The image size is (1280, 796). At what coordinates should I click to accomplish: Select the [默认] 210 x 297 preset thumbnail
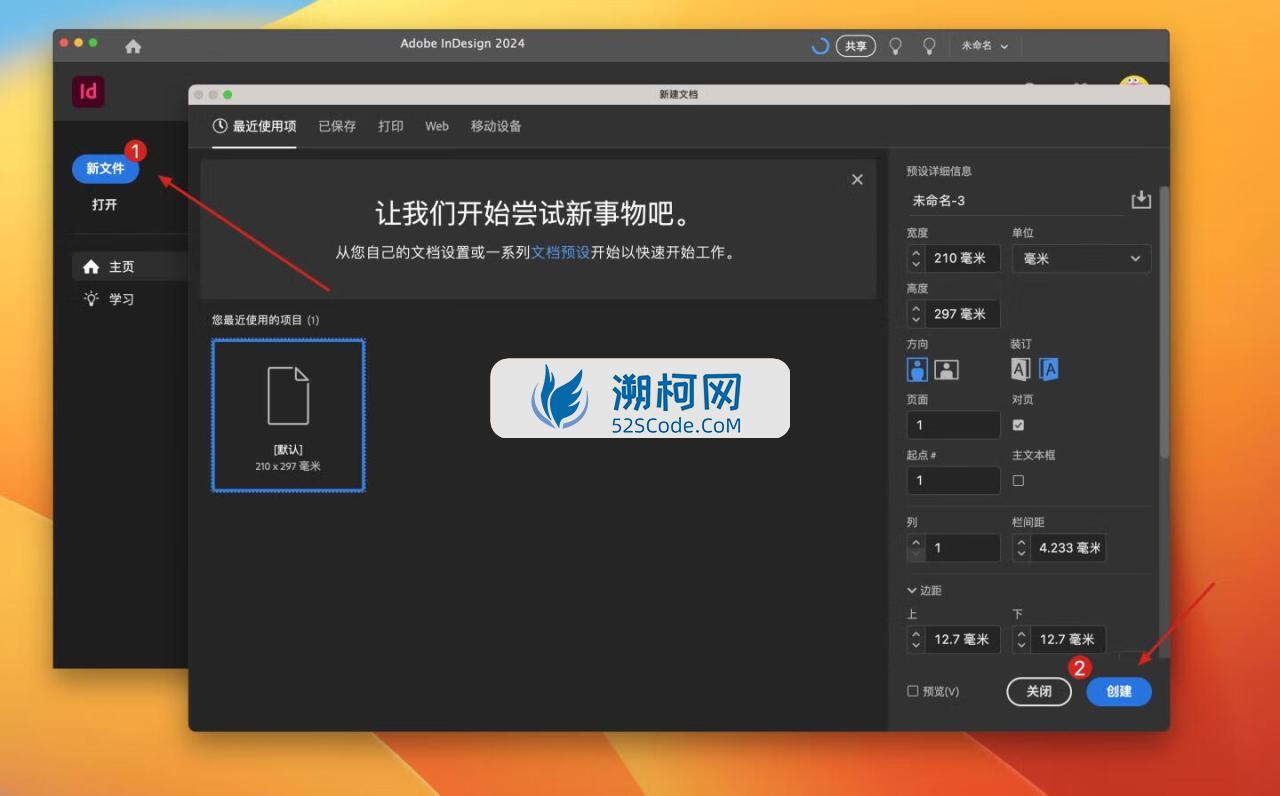pyautogui.click(x=288, y=415)
